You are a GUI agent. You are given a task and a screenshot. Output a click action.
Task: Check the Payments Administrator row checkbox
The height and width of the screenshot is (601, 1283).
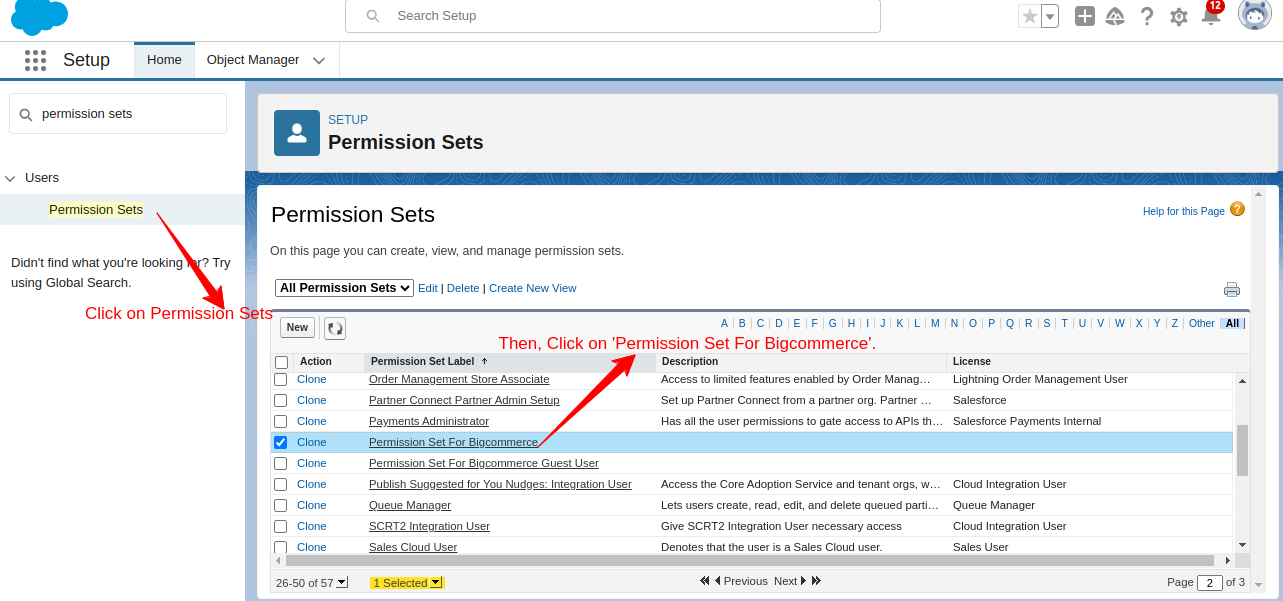pos(281,422)
